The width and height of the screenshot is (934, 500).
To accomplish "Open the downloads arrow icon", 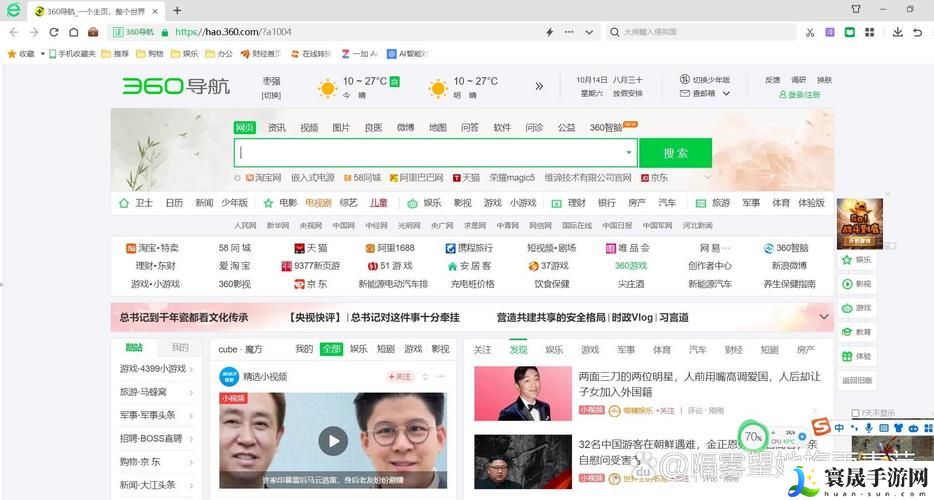I will (898, 32).
